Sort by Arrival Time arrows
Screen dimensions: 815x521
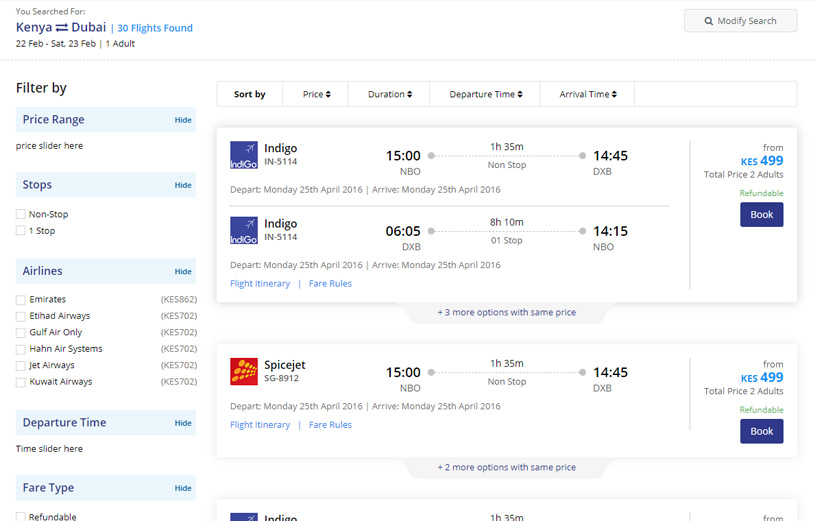(614, 94)
